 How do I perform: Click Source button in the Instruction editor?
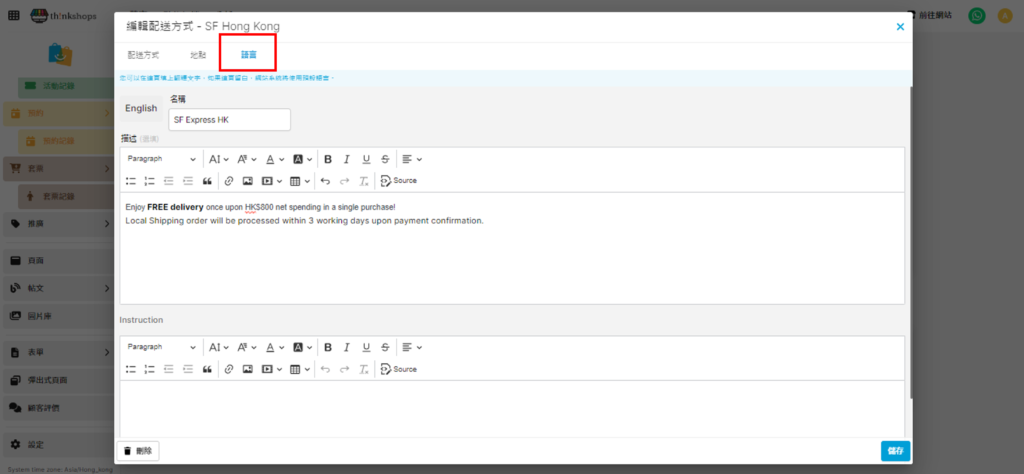(399, 369)
